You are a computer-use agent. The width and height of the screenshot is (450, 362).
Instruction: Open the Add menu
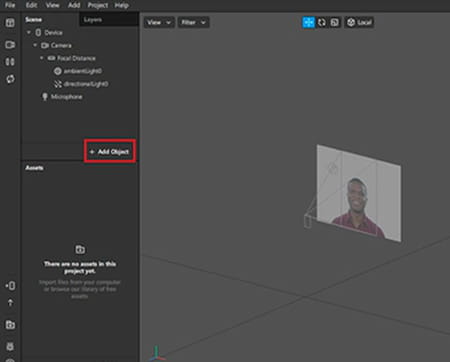(74, 5)
